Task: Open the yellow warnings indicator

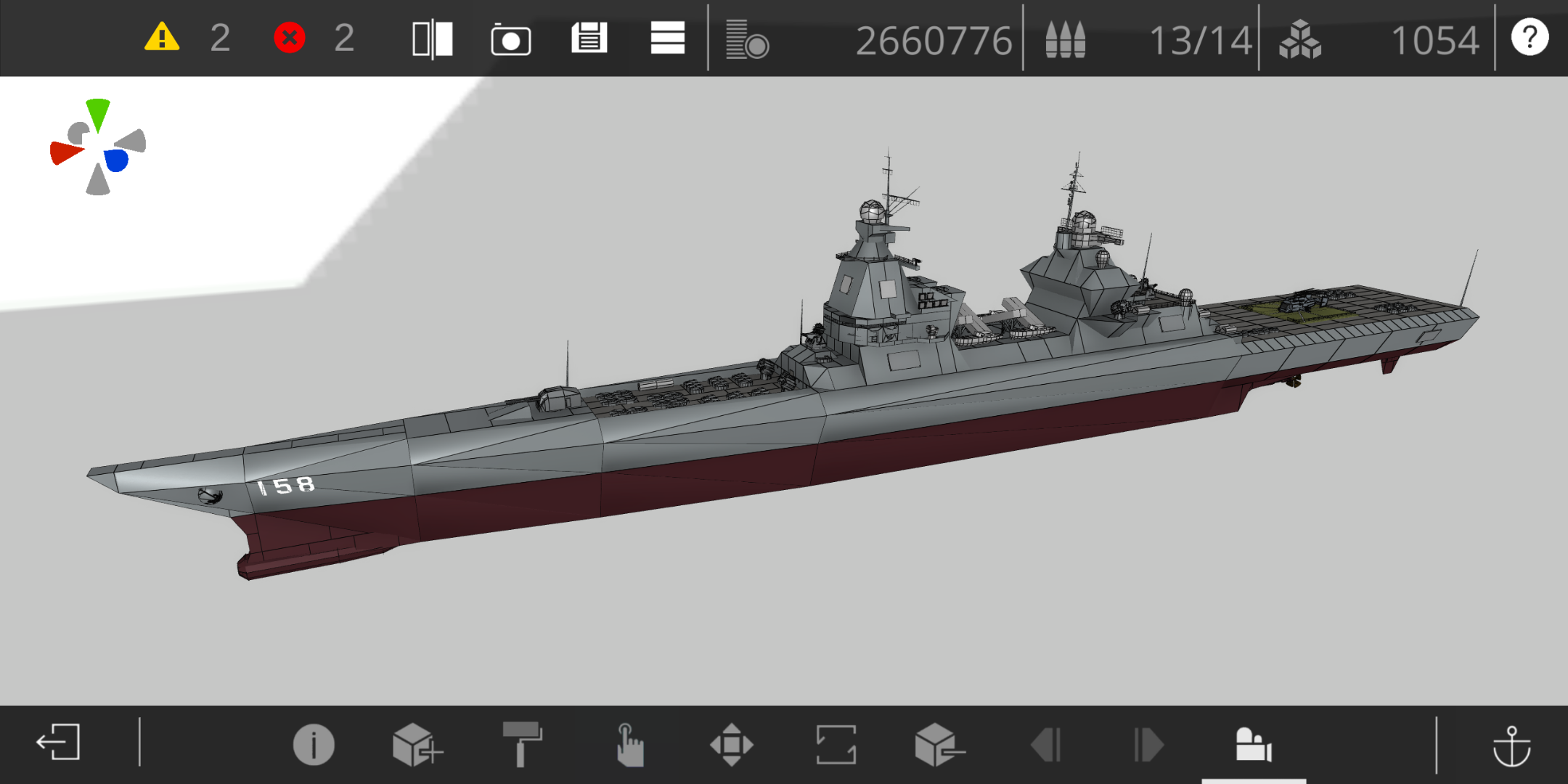Action: click(x=162, y=37)
